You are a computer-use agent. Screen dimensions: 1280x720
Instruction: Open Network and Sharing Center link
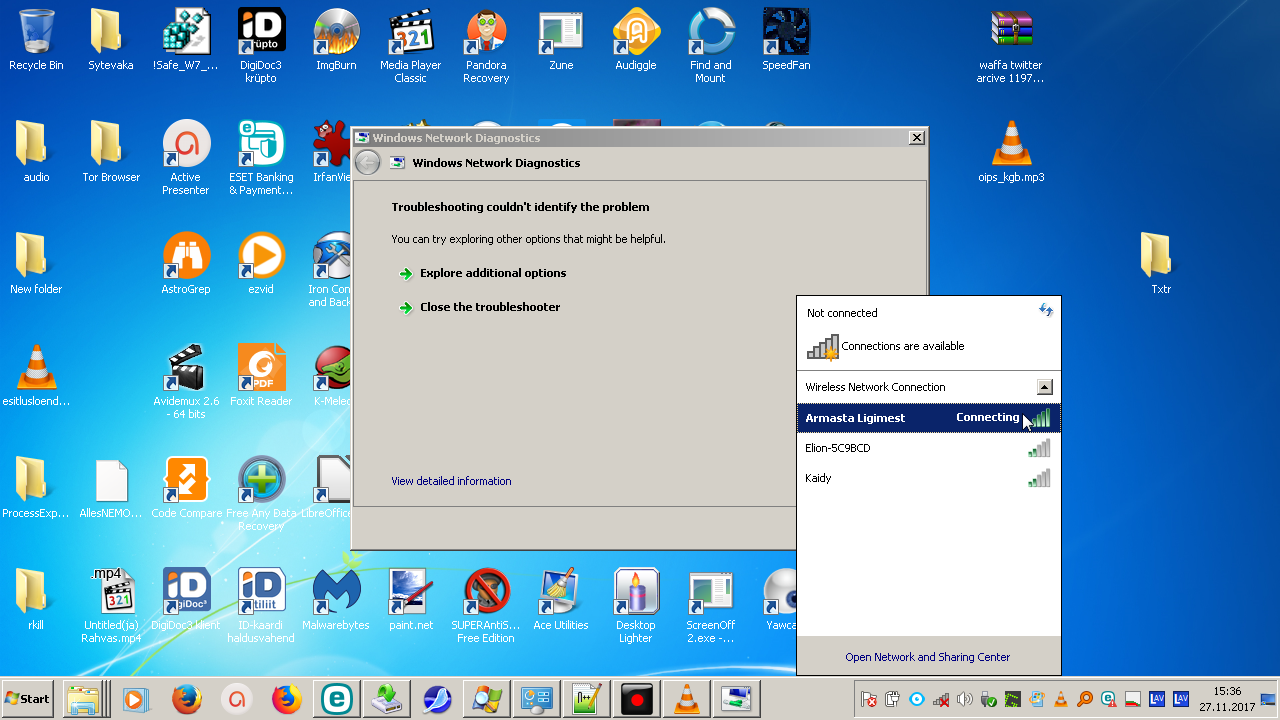pyautogui.click(x=927, y=657)
